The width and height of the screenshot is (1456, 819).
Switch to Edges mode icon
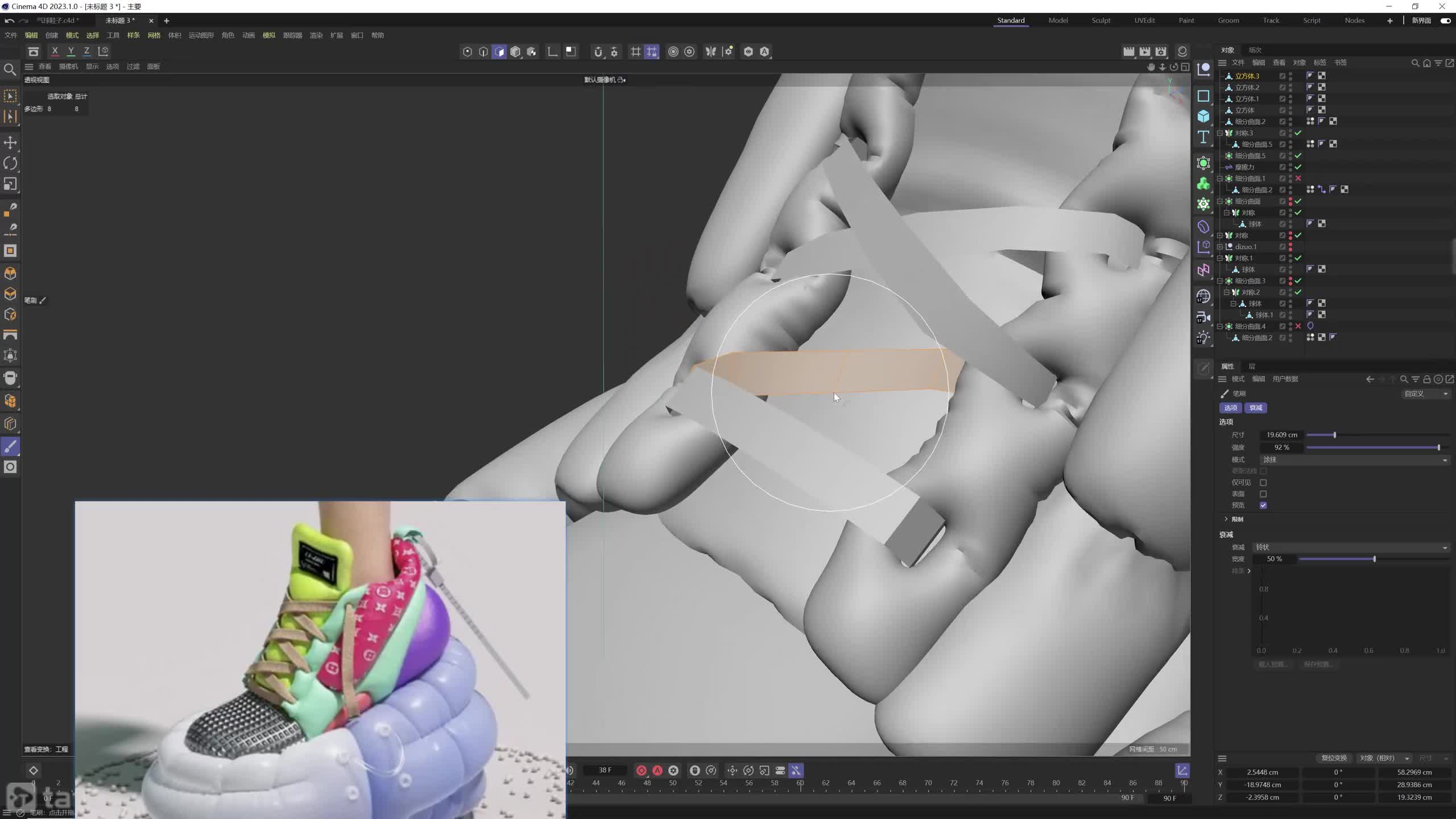tap(483, 52)
